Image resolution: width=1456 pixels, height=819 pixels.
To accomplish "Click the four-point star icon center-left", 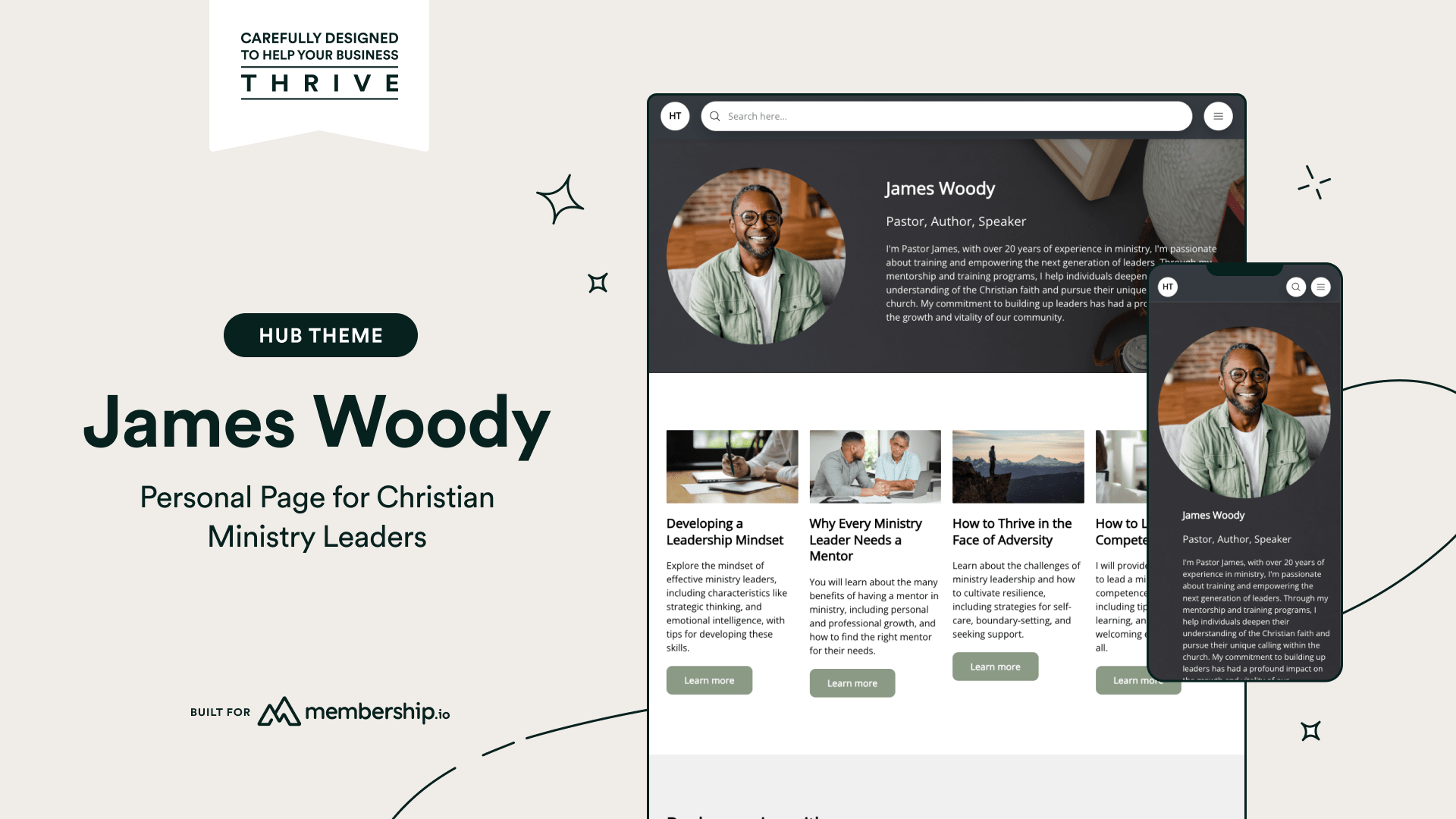I will click(598, 282).
